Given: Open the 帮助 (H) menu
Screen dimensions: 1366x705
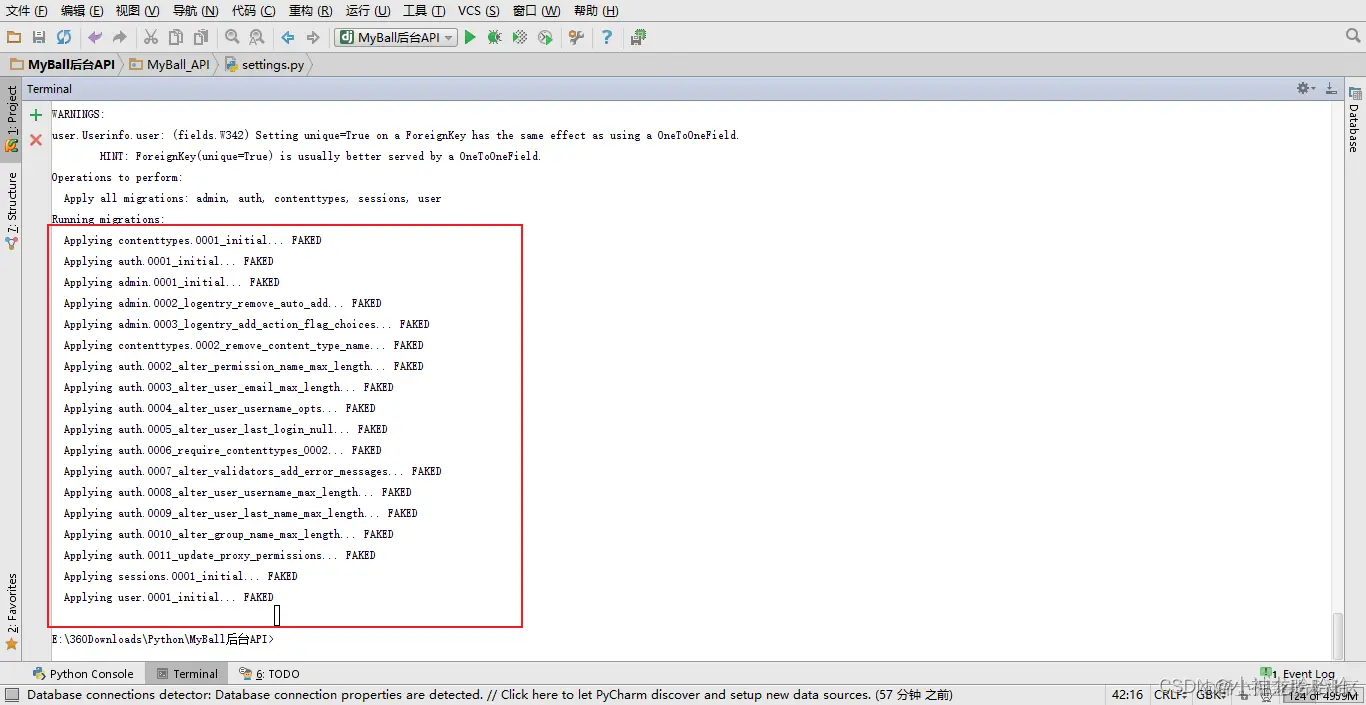Looking at the screenshot, I should coord(596,11).
